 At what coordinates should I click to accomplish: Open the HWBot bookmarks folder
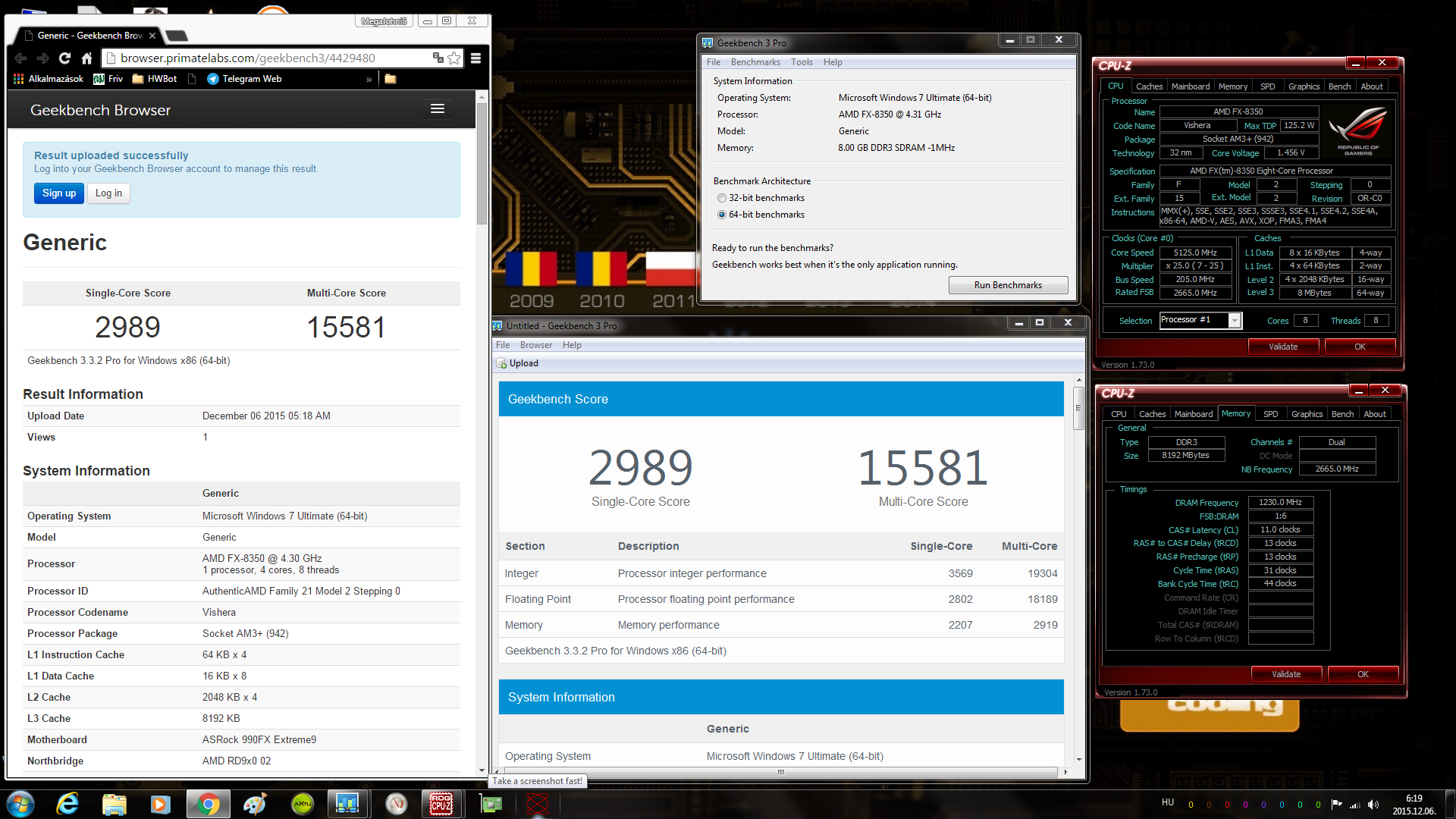[155, 79]
